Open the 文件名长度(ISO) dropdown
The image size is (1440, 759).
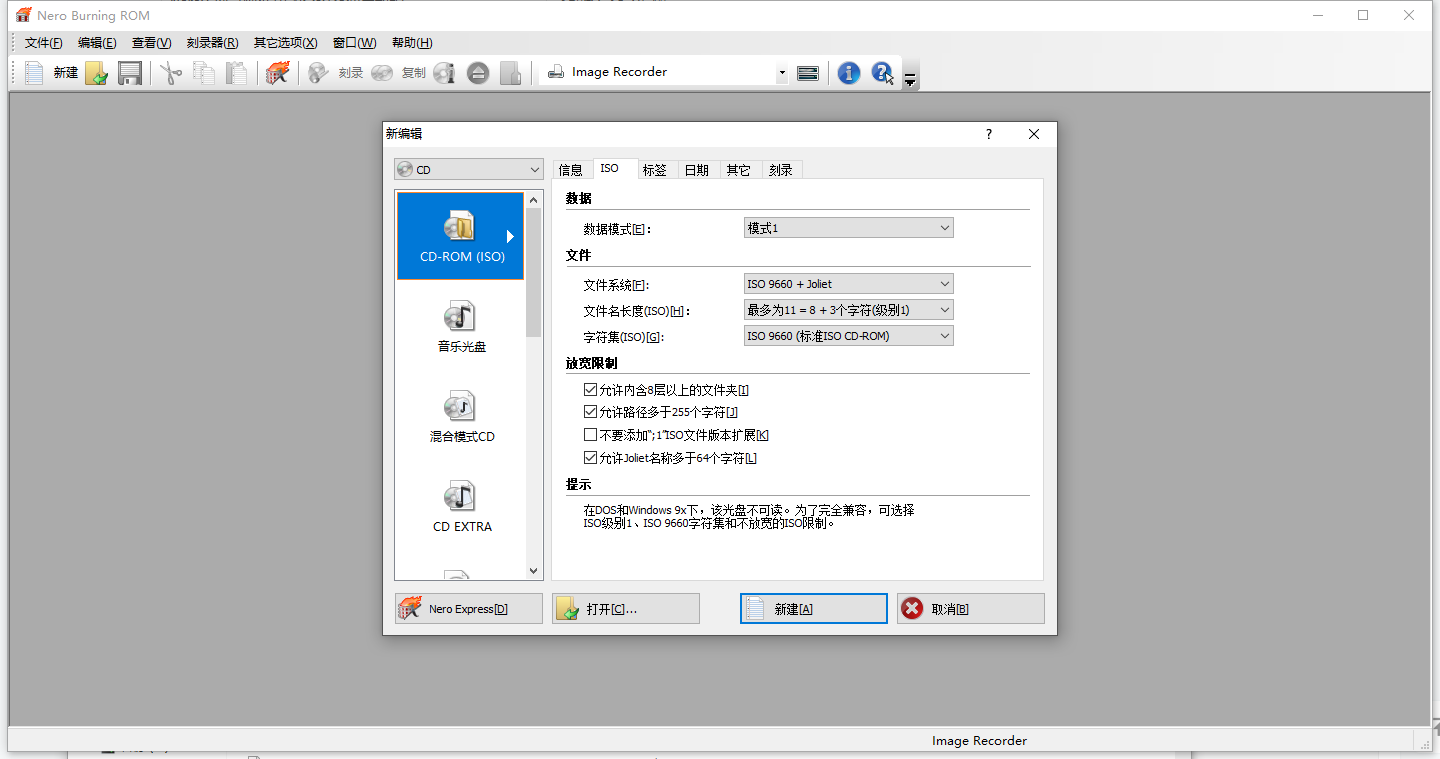pyautogui.click(x=849, y=310)
